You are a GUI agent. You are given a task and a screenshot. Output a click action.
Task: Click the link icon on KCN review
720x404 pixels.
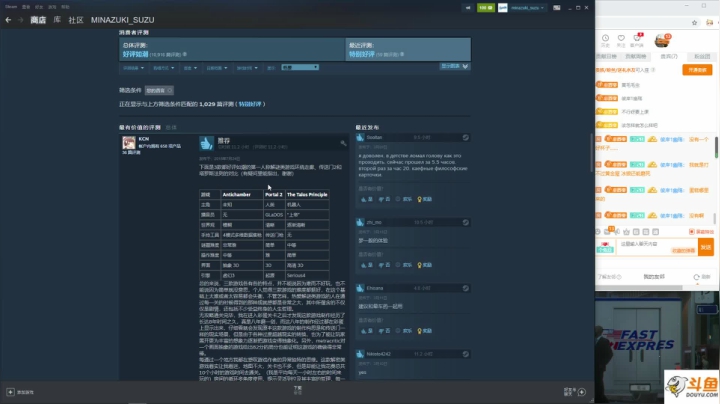pyautogui.click(x=343, y=143)
